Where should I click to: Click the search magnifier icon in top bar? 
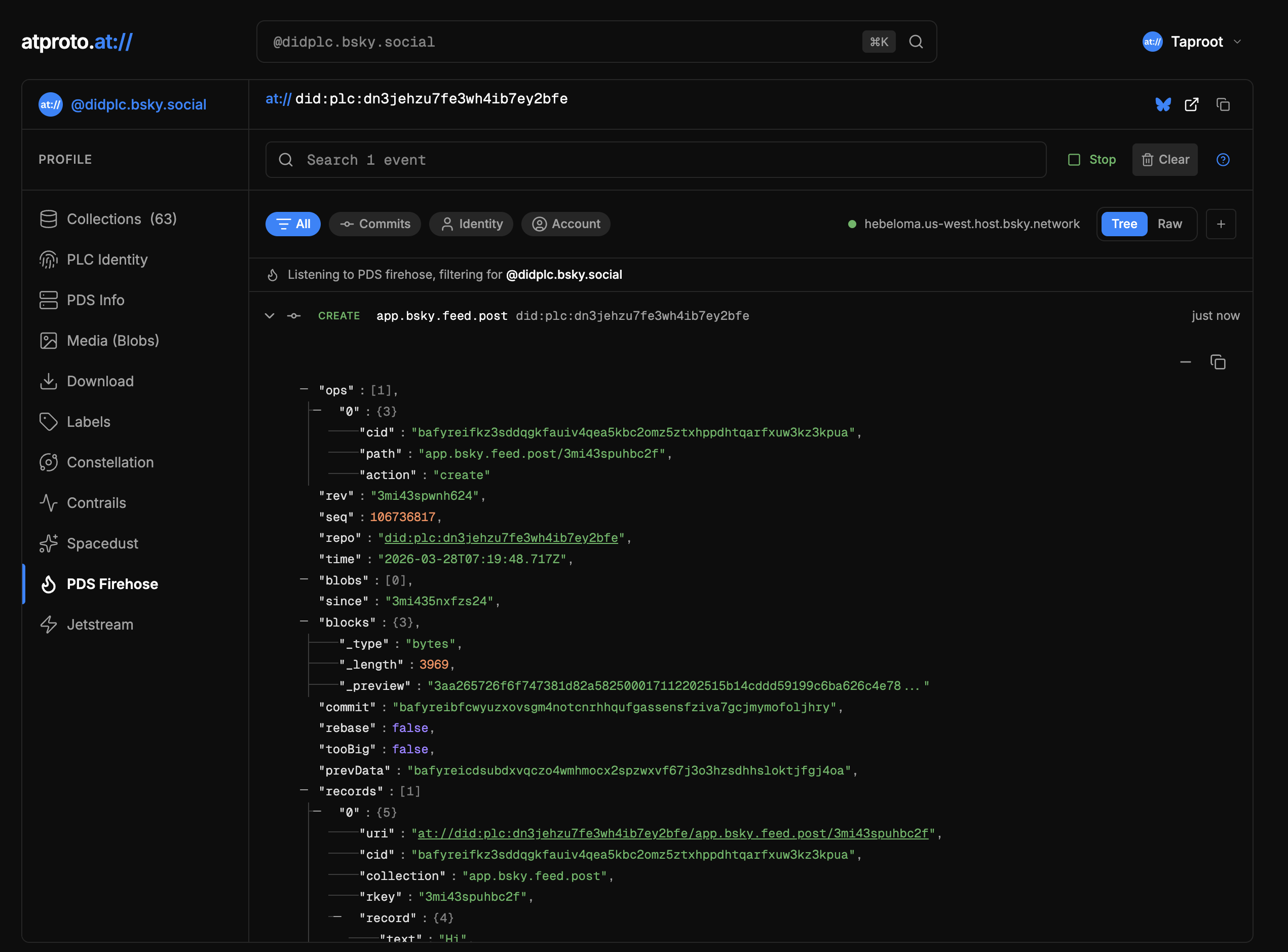coord(915,42)
